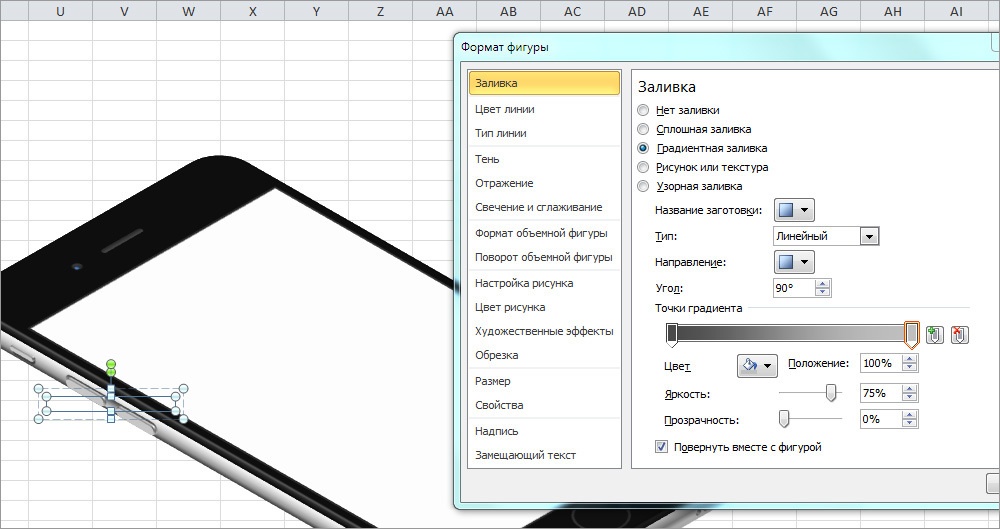Open the Цвет линии category
The image size is (1000, 529).
(544, 109)
